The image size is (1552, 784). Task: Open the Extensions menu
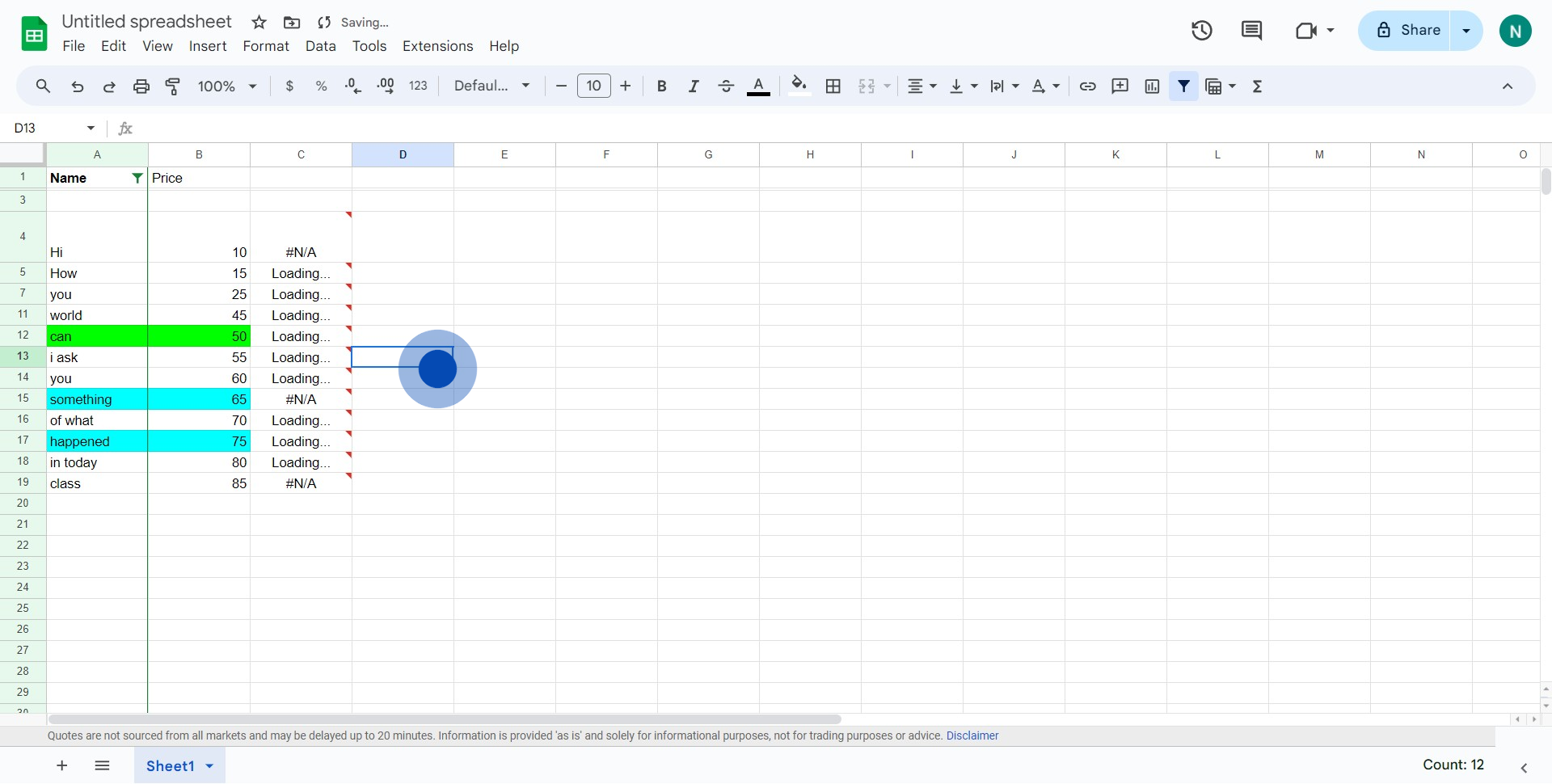point(438,46)
